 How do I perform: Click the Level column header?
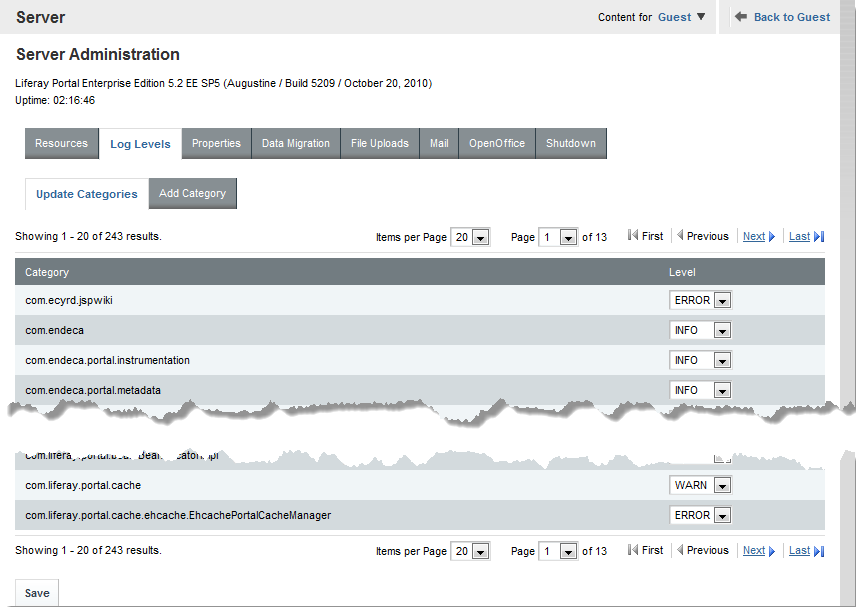pyautogui.click(x=682, y=272)
